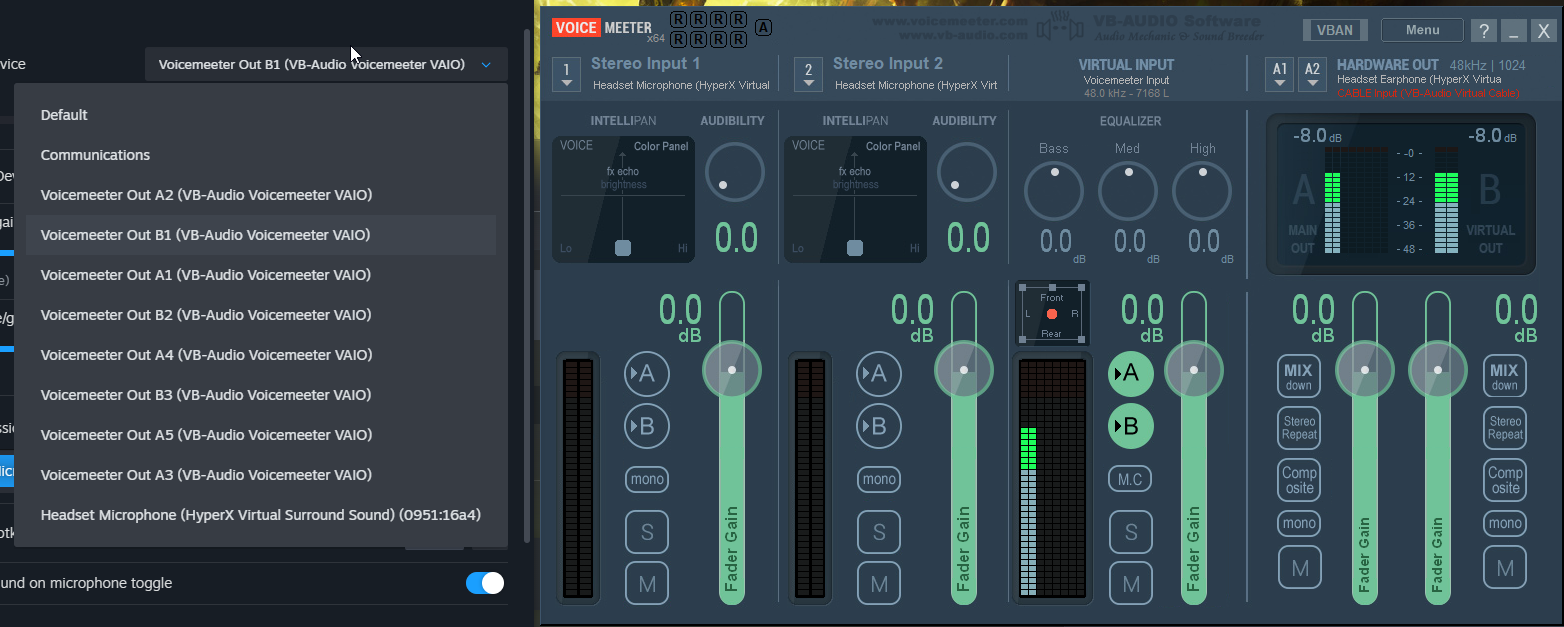Adjust the Med equalizer knob

pyautogui.click(x=1128, y=191)
